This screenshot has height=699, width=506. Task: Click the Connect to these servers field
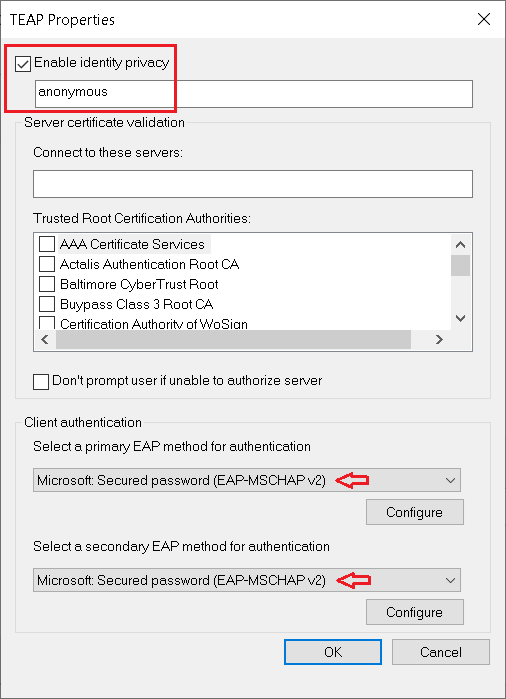pos(253,184)
